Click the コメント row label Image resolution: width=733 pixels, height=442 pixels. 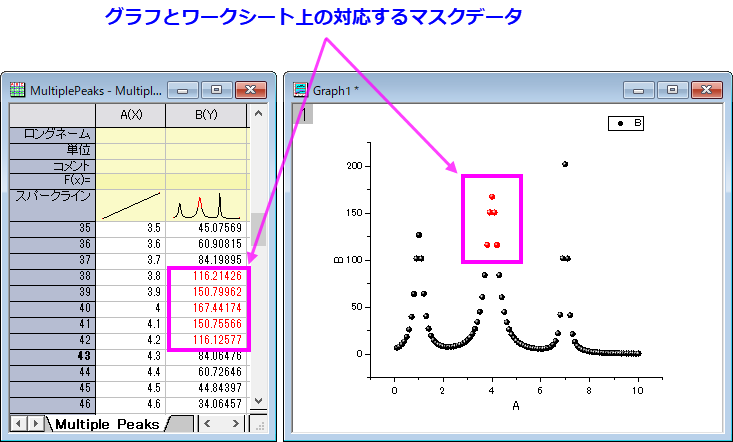coord(53,166)
